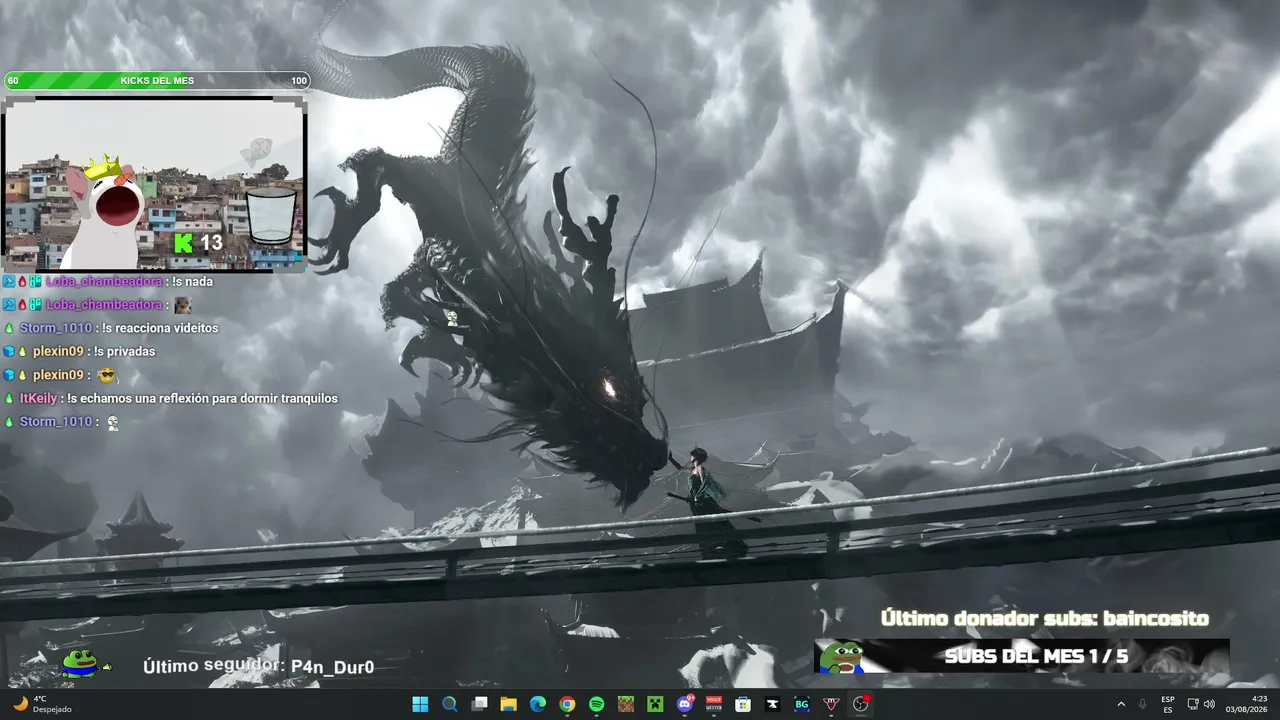Open Spotify from the taskbar
This screenshot has height=720, width=1280.
(x=596, y=704)
